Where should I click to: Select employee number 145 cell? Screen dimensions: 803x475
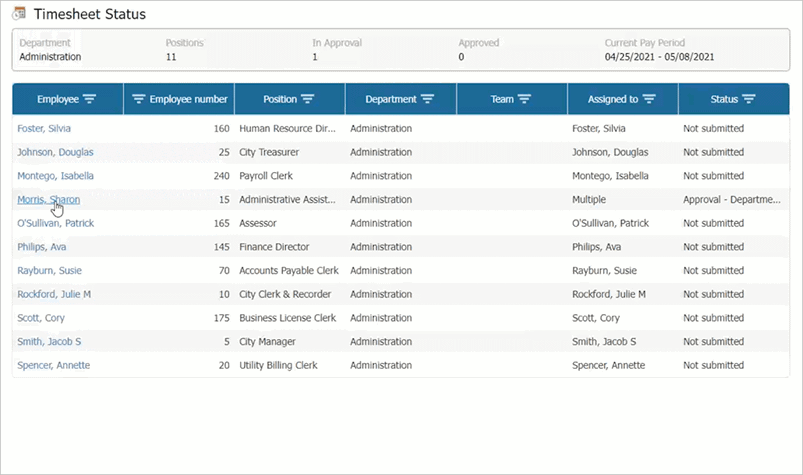(x=221, y=247)
